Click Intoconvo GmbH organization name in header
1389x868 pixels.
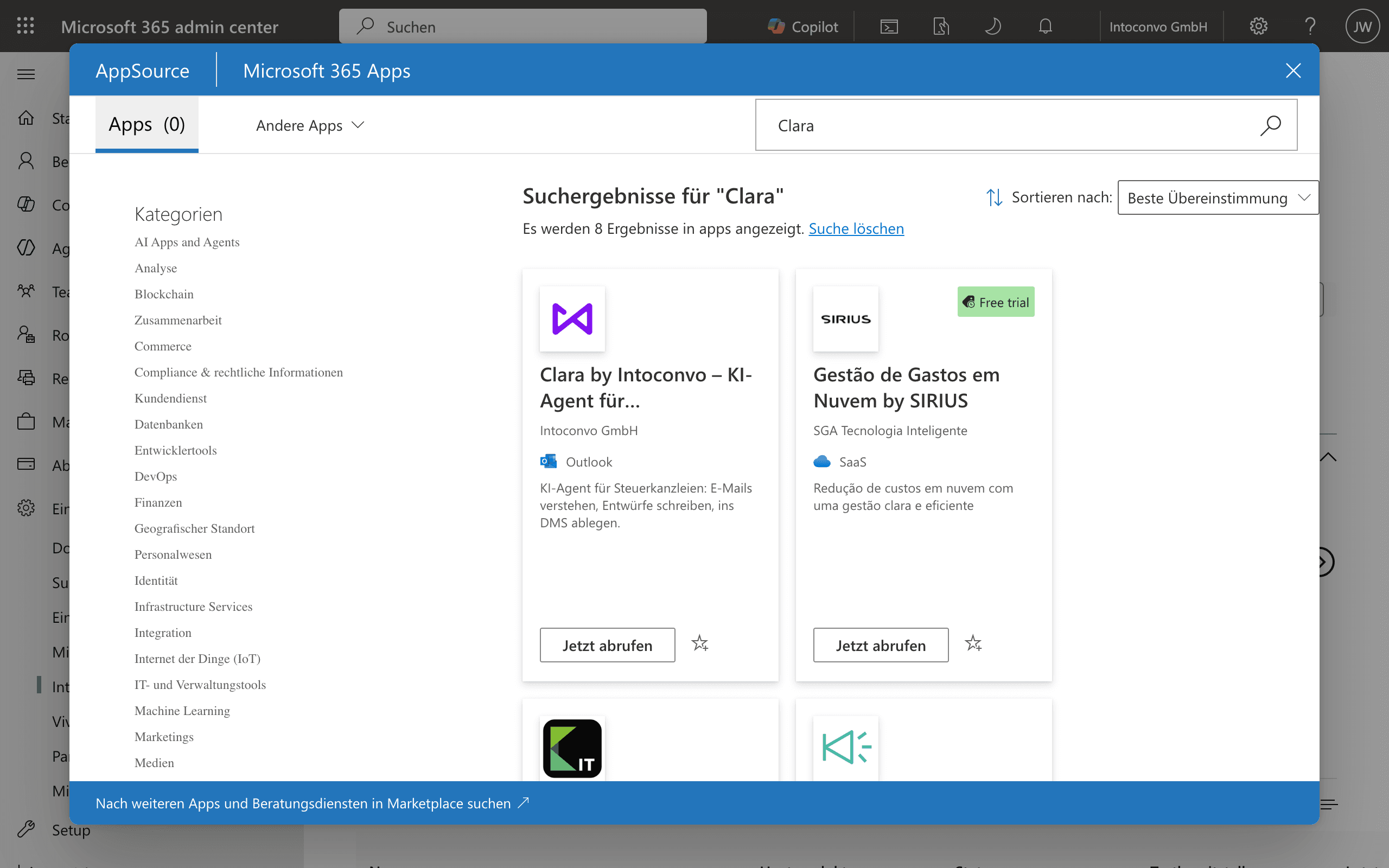tap(1158, 27)
